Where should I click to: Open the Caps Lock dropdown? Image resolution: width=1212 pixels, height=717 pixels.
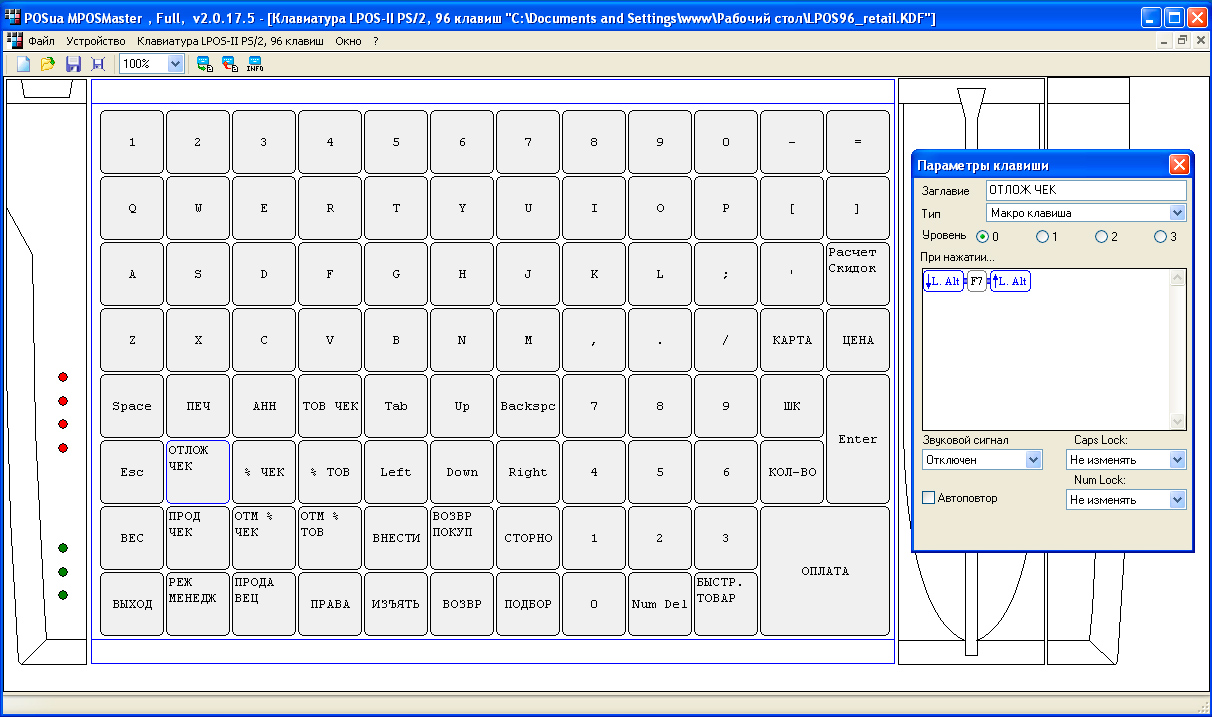pos(1177,460)
